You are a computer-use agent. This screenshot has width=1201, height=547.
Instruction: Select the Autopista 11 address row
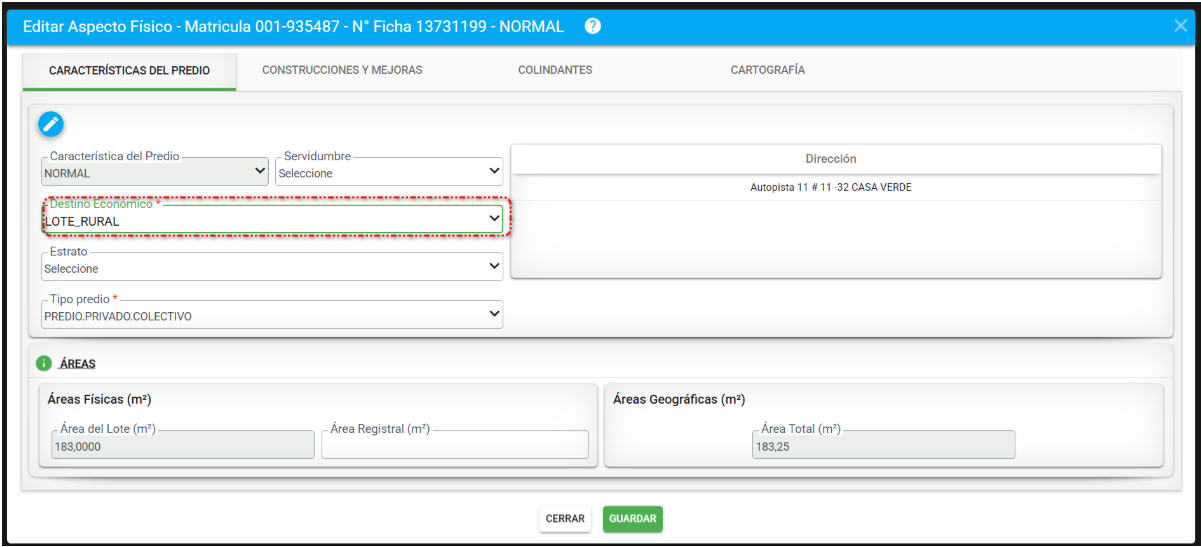pos(836,187)
